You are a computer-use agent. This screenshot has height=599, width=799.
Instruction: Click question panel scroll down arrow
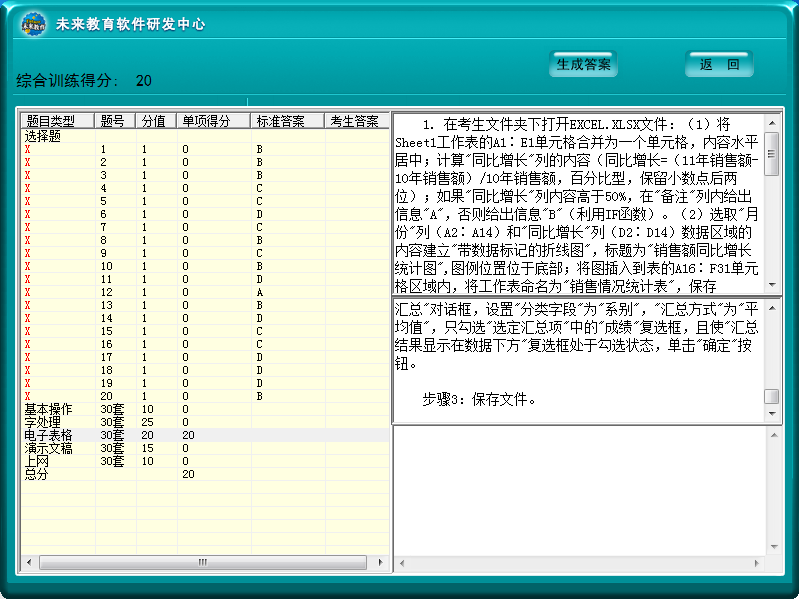(x=772, y=285)
